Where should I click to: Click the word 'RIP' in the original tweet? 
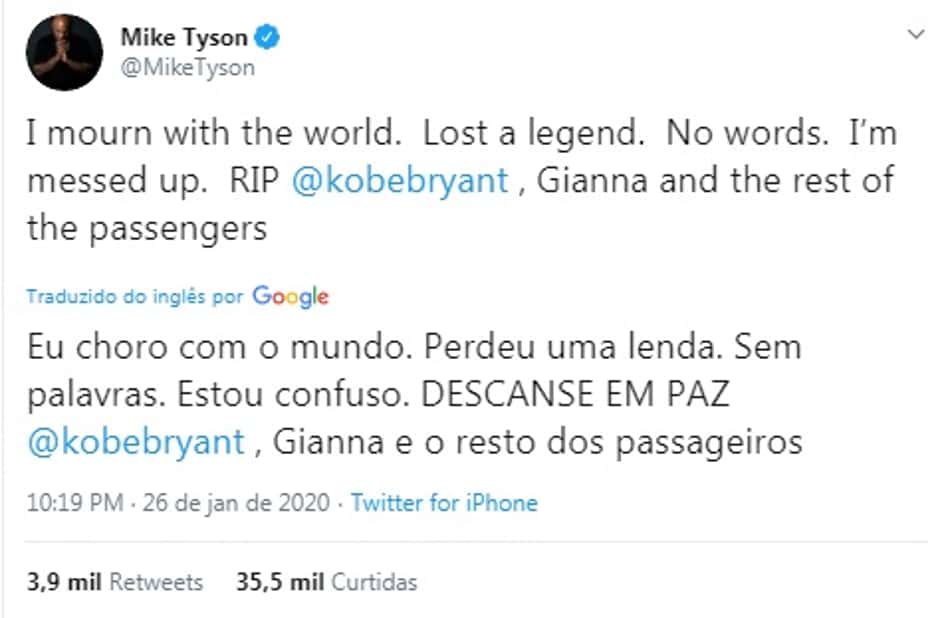click(254, 181)
